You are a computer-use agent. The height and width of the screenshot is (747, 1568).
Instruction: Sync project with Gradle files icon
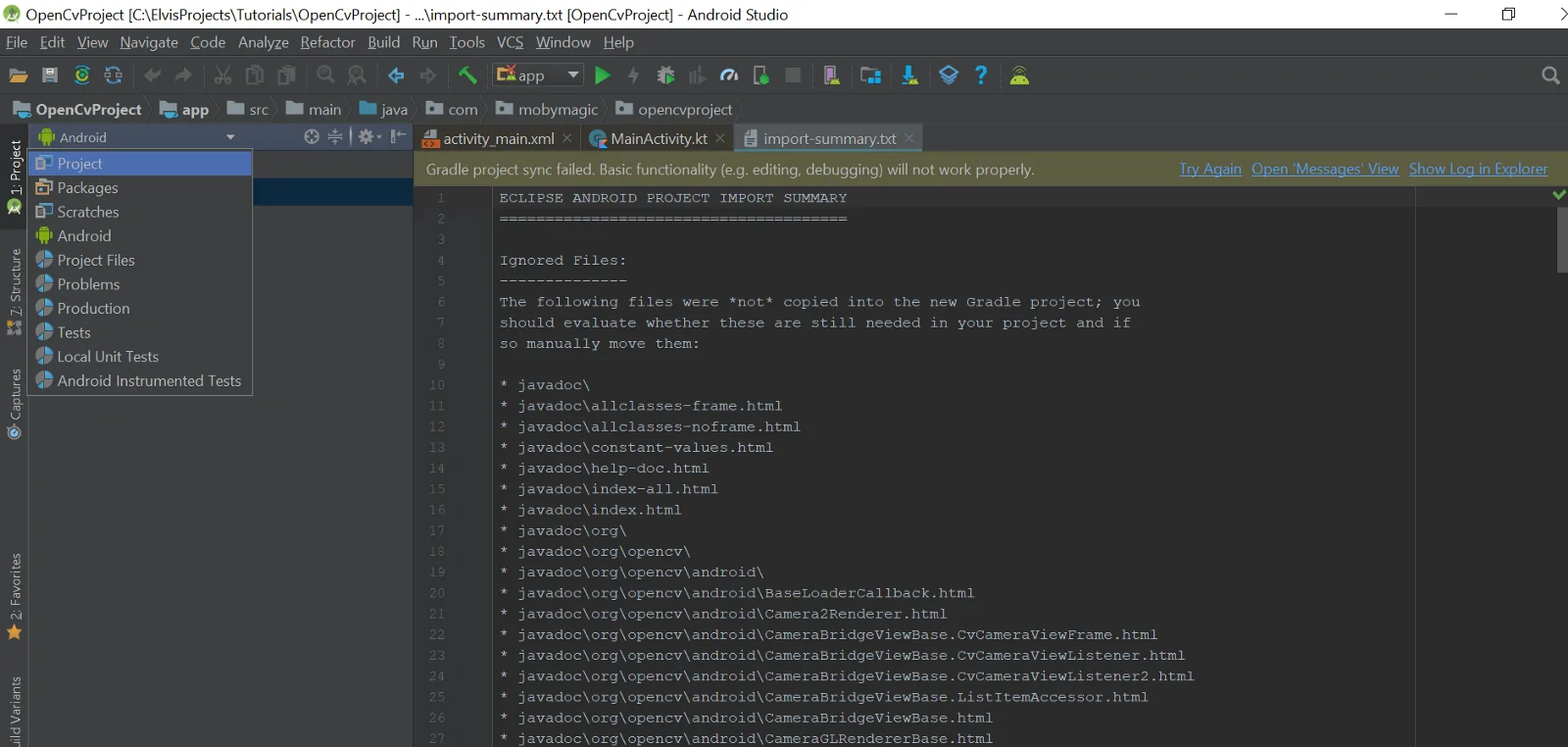point(82,75)
